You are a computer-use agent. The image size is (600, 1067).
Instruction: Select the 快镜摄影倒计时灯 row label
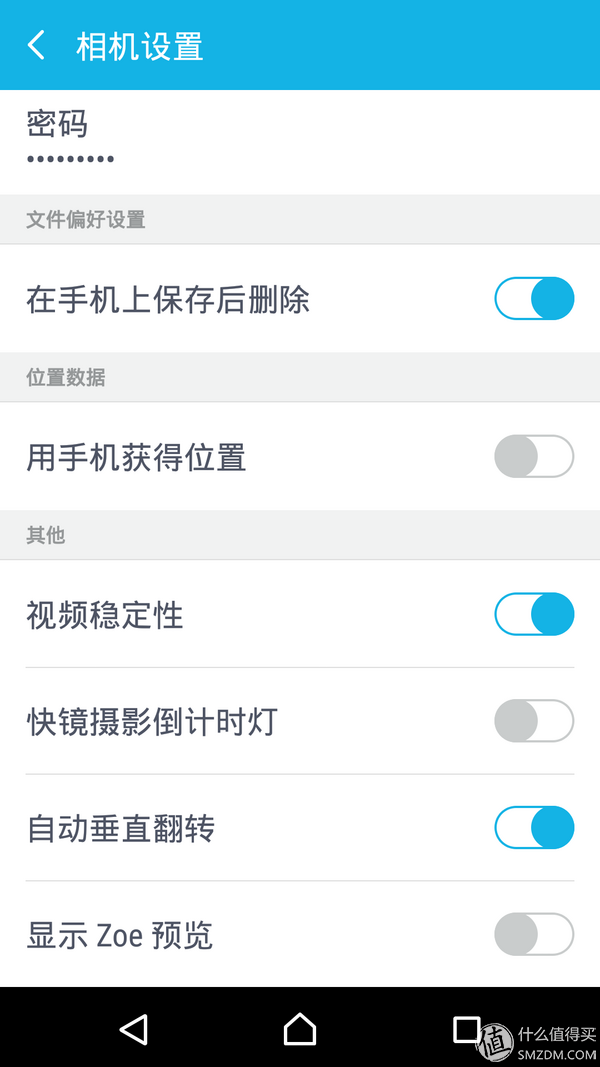point(152,722)
